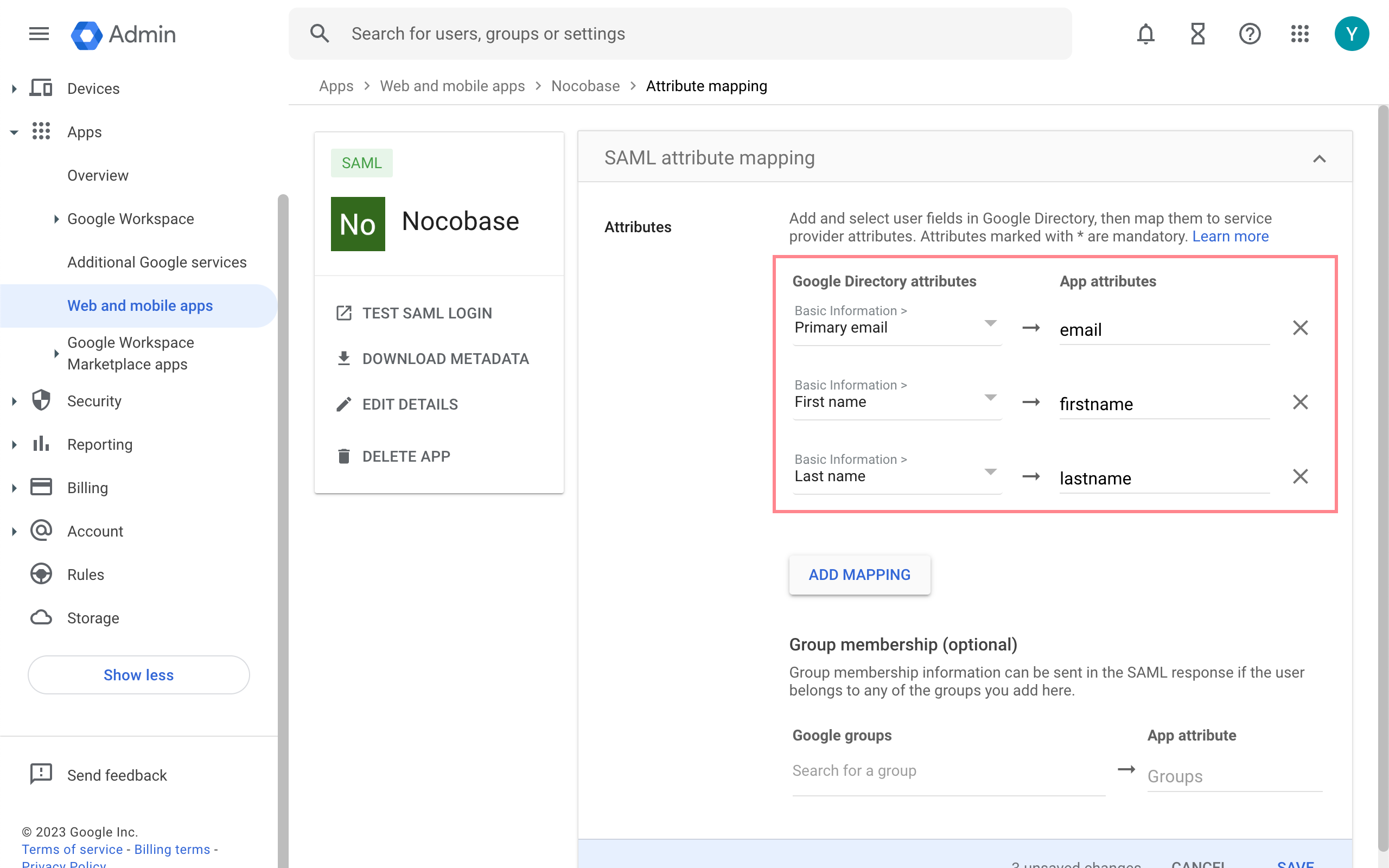The height and width of the screenshot is (868, 1389).
Task: Click TEST SAML LOGIN action
Action: point(426,313)
